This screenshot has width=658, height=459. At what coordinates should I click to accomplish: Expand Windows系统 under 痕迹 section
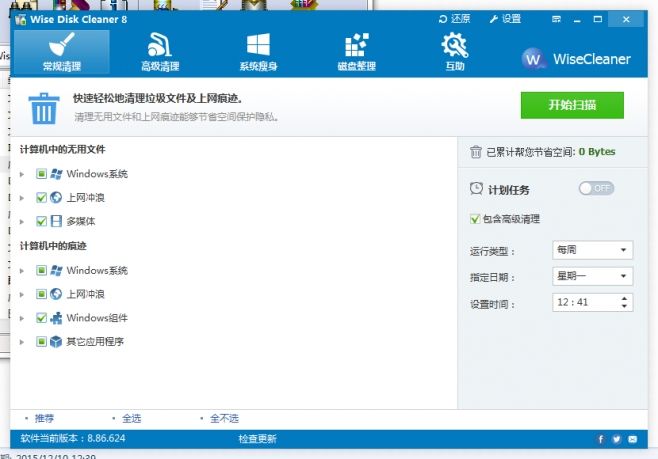[x=22, y=271]
